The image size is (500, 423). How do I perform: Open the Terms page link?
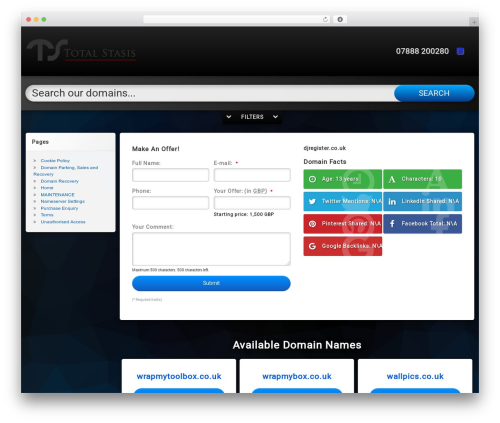(x=47, y=215)
